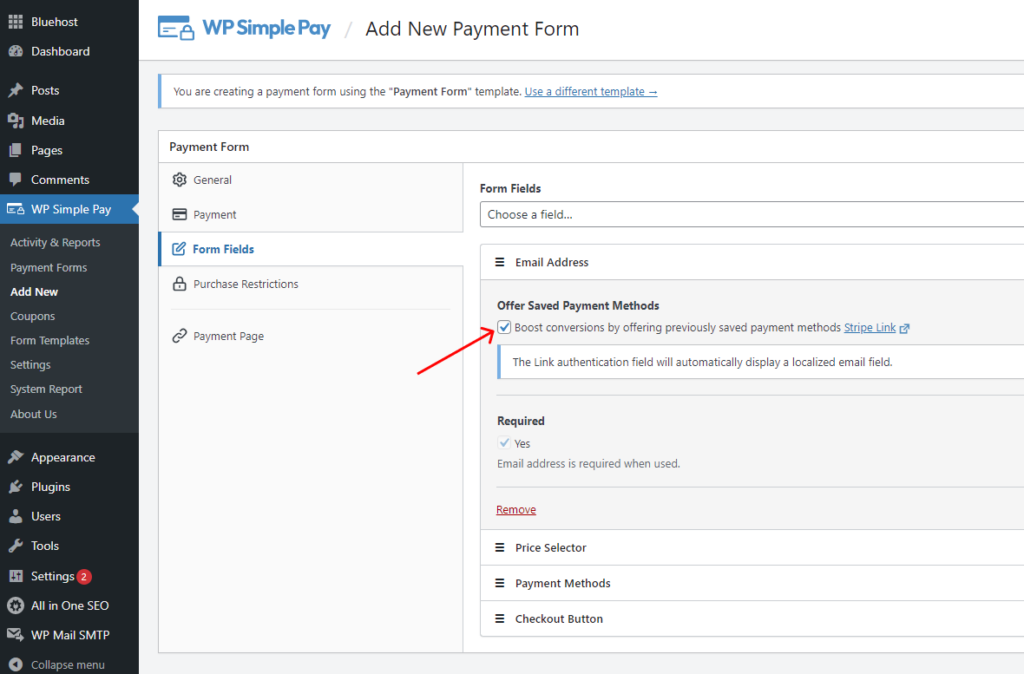Click the Dashboard icon in sidebar
The width and height of the screenshot is (1024, 674).
coord(15,51)
